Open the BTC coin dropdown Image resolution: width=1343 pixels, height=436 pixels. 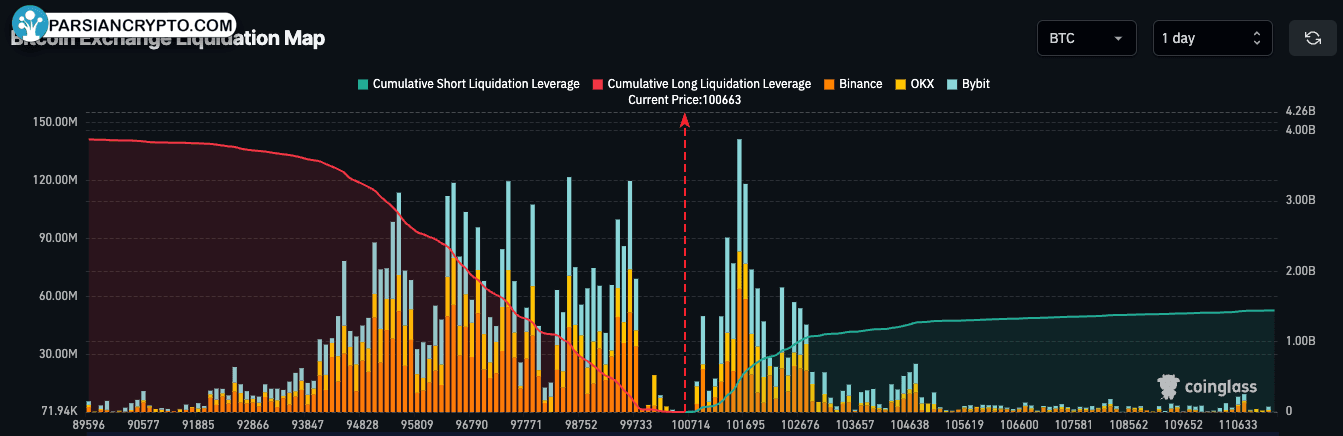pos(1086,39)
